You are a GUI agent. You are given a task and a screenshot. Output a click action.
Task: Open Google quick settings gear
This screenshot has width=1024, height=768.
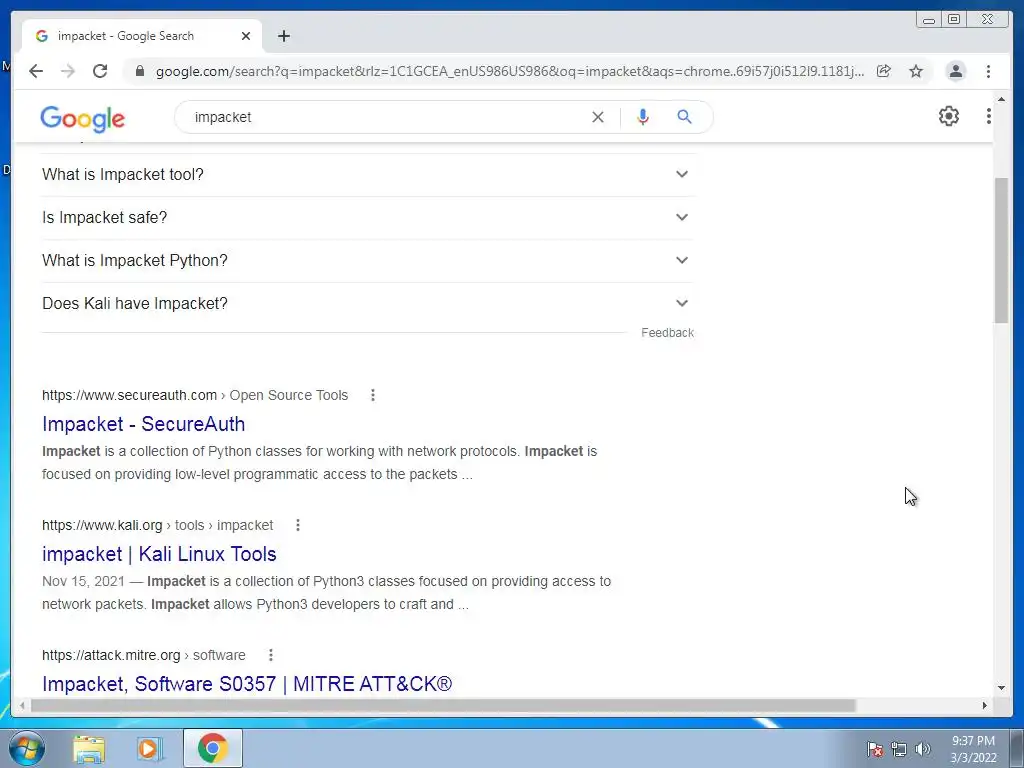pyautogui.click(x=948, y=116)
